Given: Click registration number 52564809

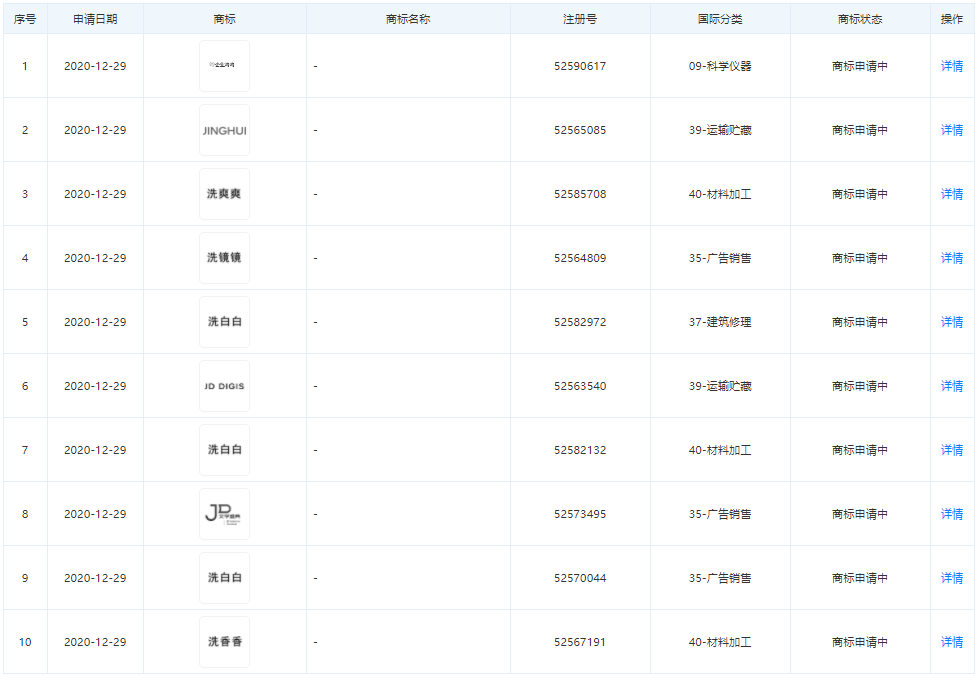Looking at the screenshot, I should 580,258.
